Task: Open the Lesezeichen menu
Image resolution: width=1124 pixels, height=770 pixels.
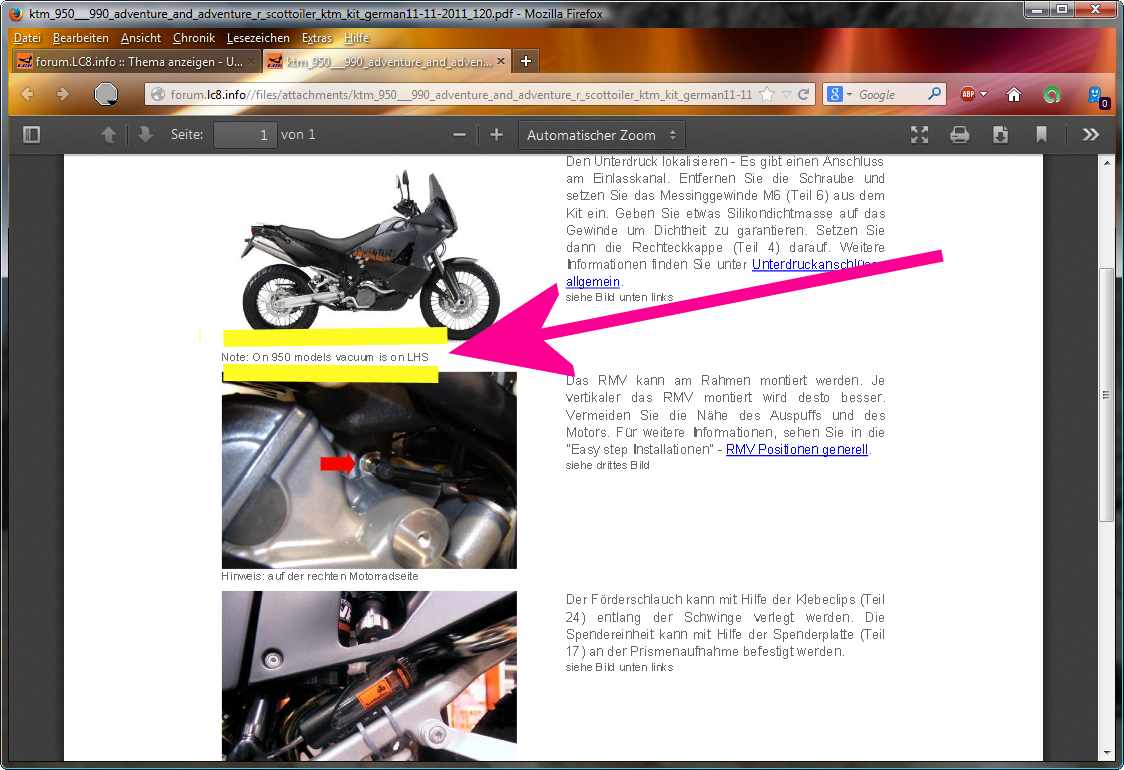Action: click(x=258, y=38)
